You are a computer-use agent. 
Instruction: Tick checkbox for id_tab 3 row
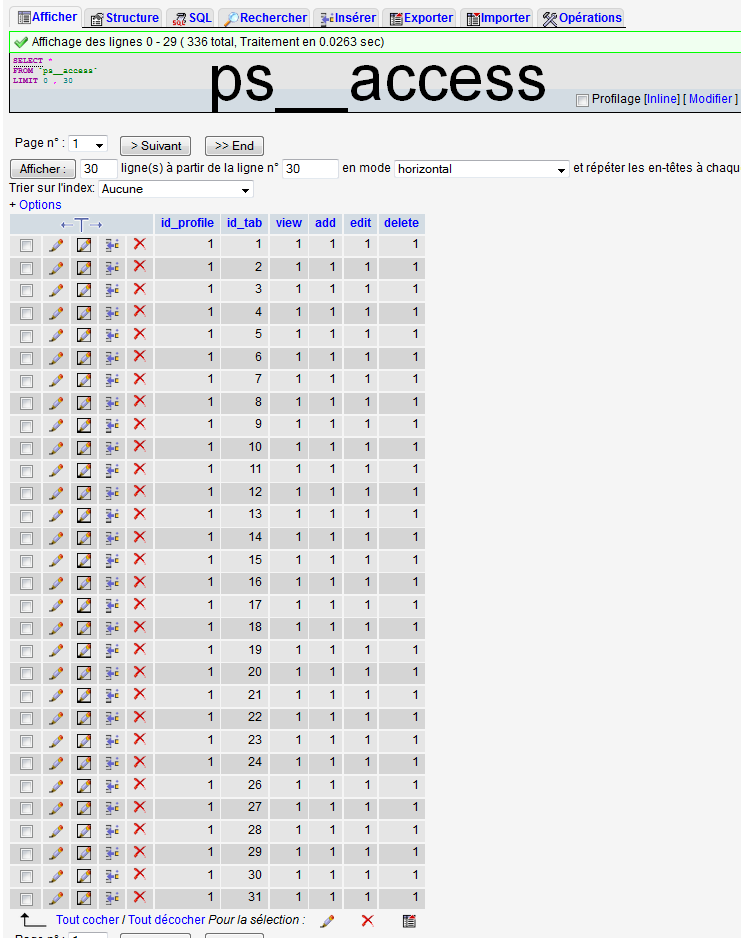[26, 290]
